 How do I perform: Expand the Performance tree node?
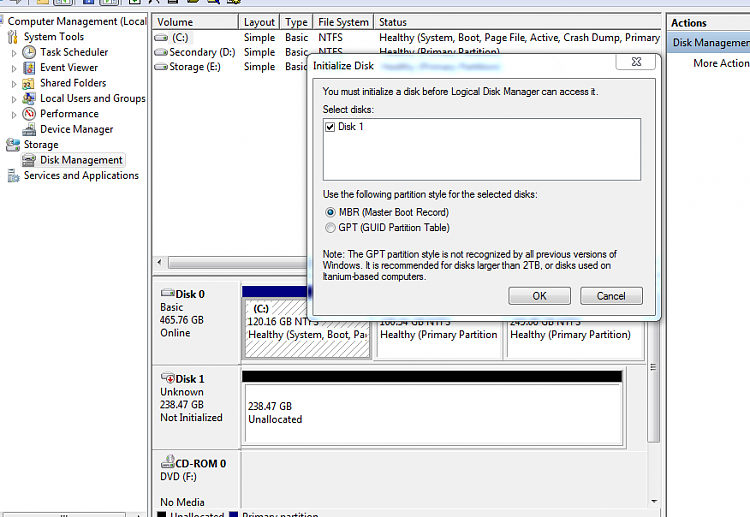[14, 115]
